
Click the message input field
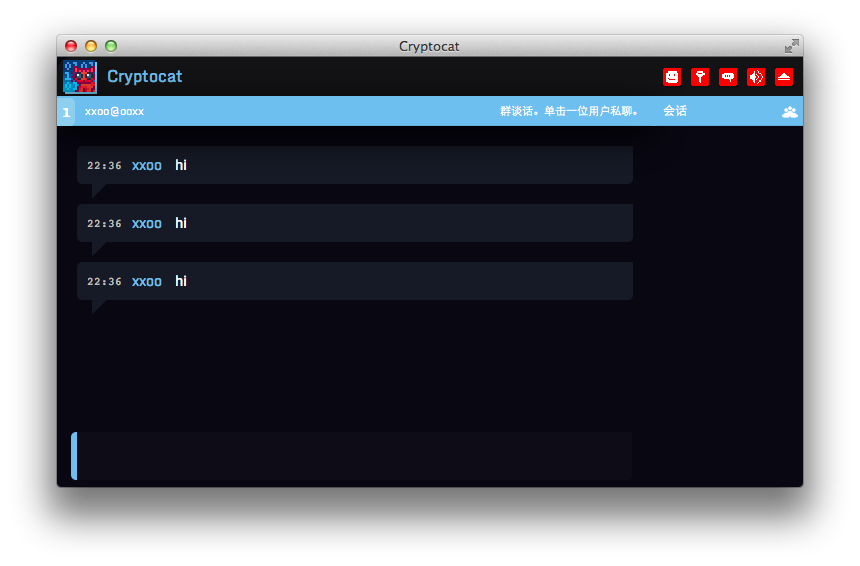tap(352, 456)
